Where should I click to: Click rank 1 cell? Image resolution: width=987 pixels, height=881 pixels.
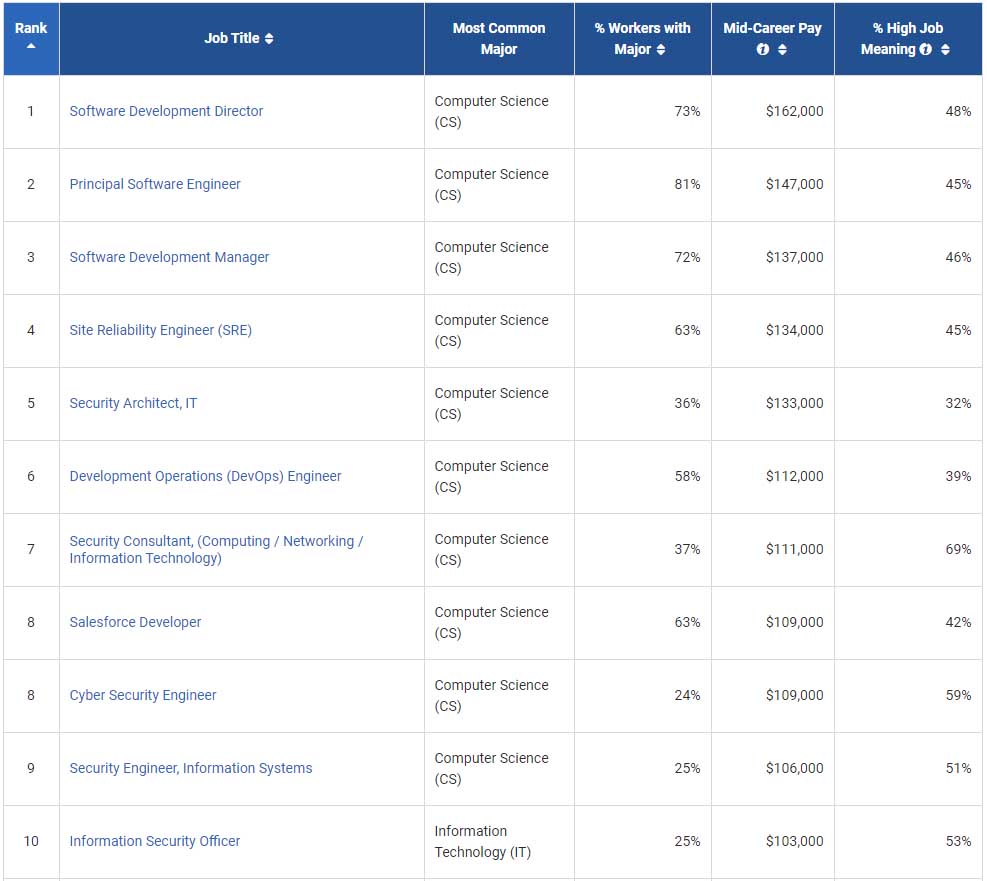pyautogui.click(x=31, y=111)
